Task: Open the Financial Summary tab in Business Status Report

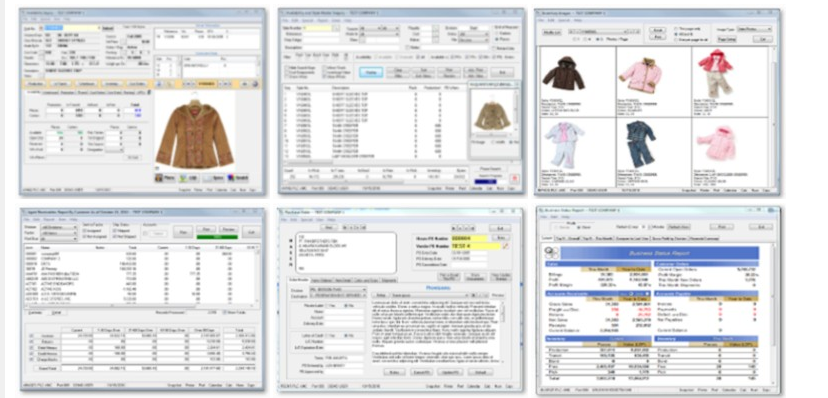Action: coord(705,239)
